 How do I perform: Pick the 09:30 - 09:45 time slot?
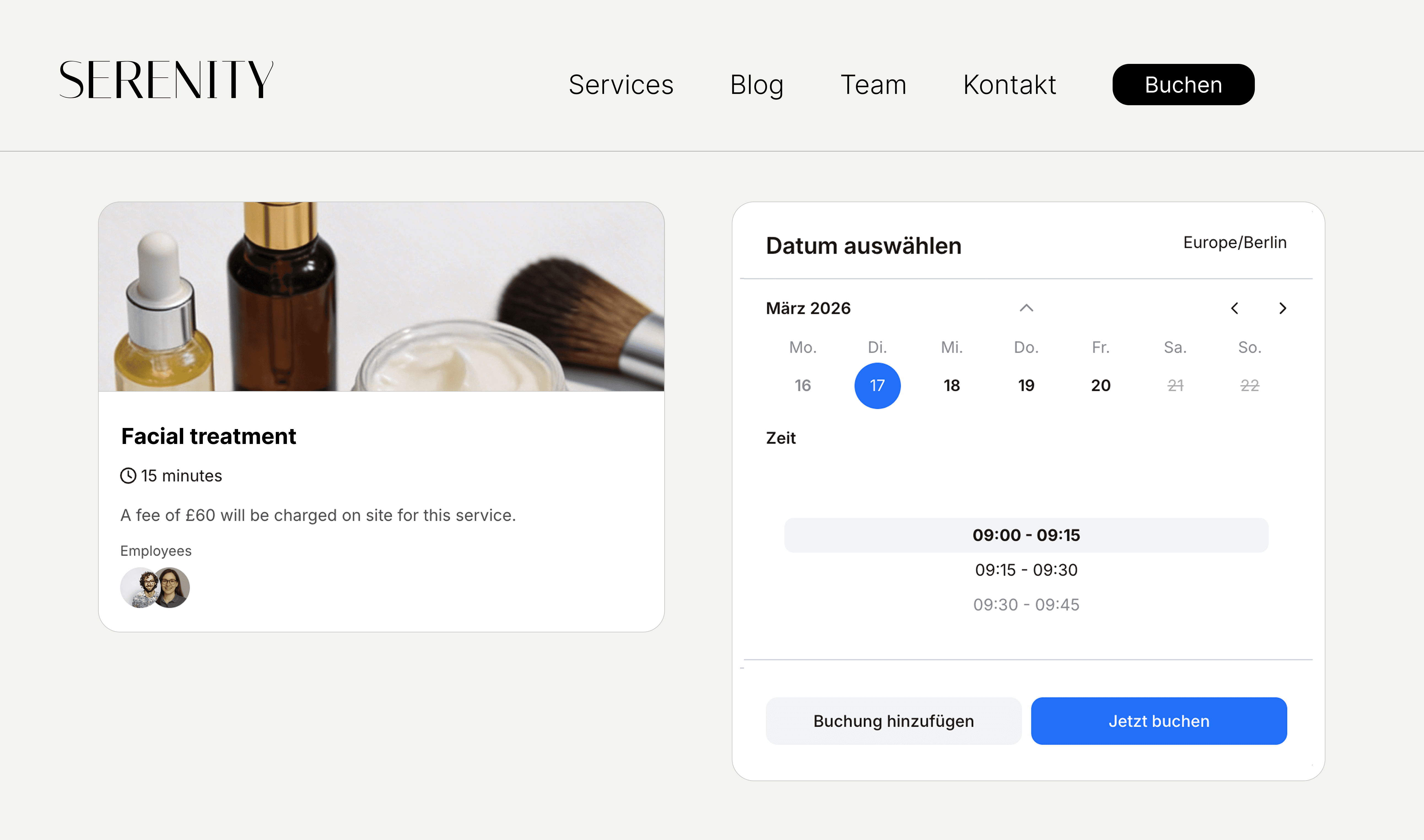1026,605
